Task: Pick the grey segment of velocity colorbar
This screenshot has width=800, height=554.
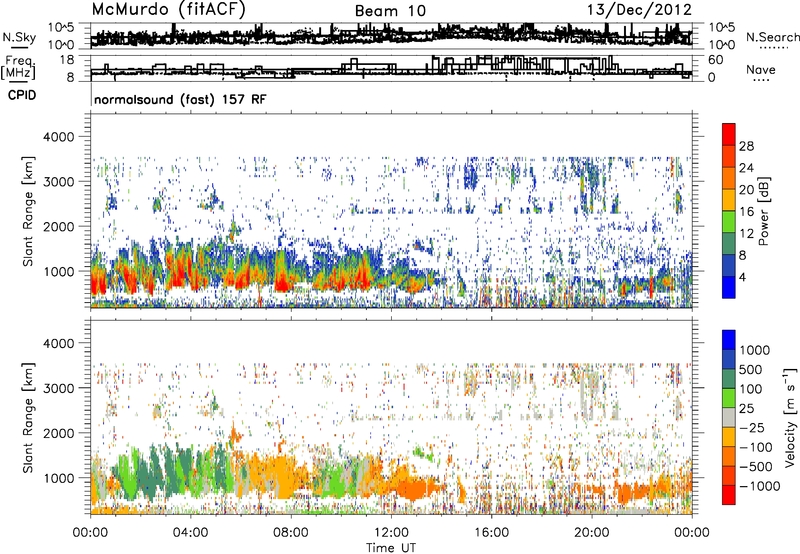Action: [x=729, y=418]
